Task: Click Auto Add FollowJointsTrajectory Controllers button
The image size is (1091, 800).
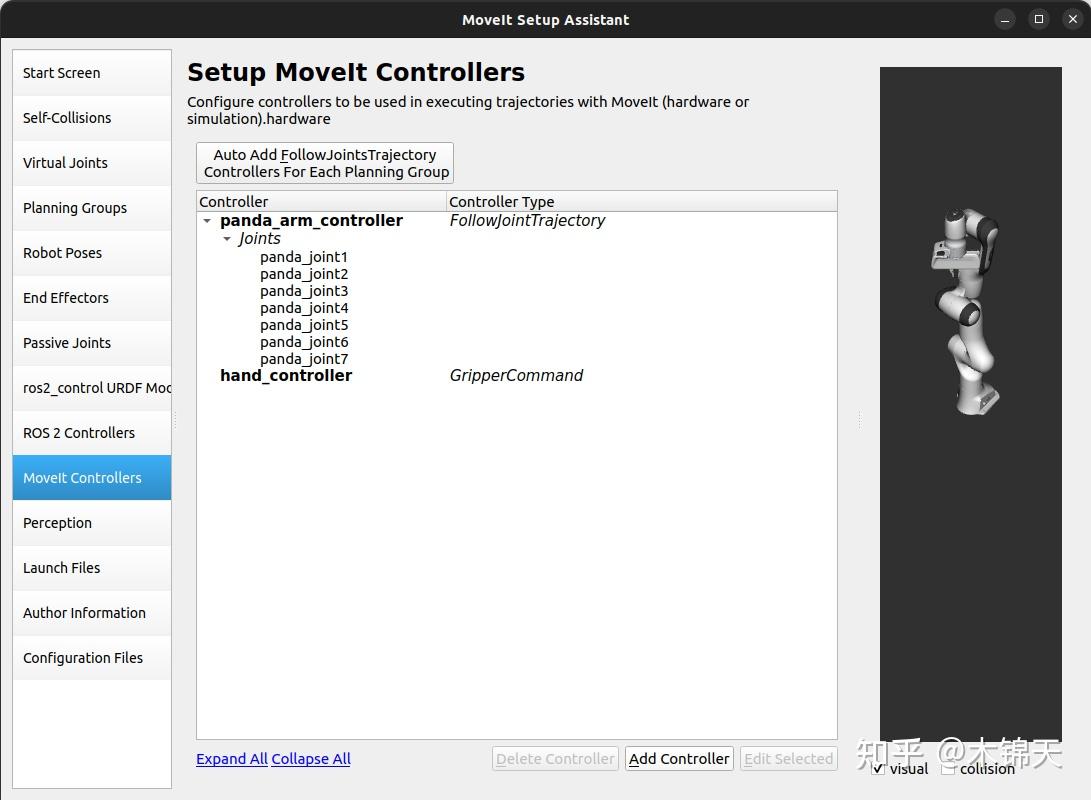Action: pyautogui.click(x=325, y=162)
